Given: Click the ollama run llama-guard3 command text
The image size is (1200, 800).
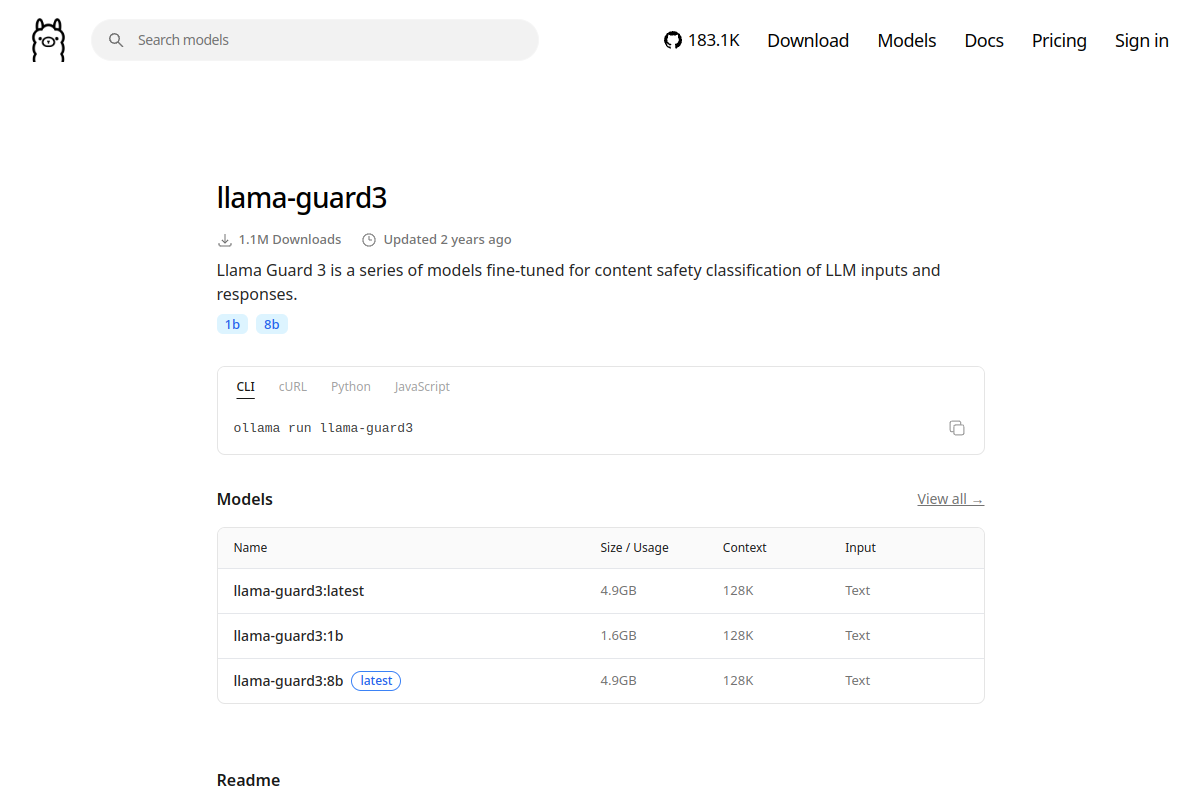Looking at the screenshot, I should [323, 428].
